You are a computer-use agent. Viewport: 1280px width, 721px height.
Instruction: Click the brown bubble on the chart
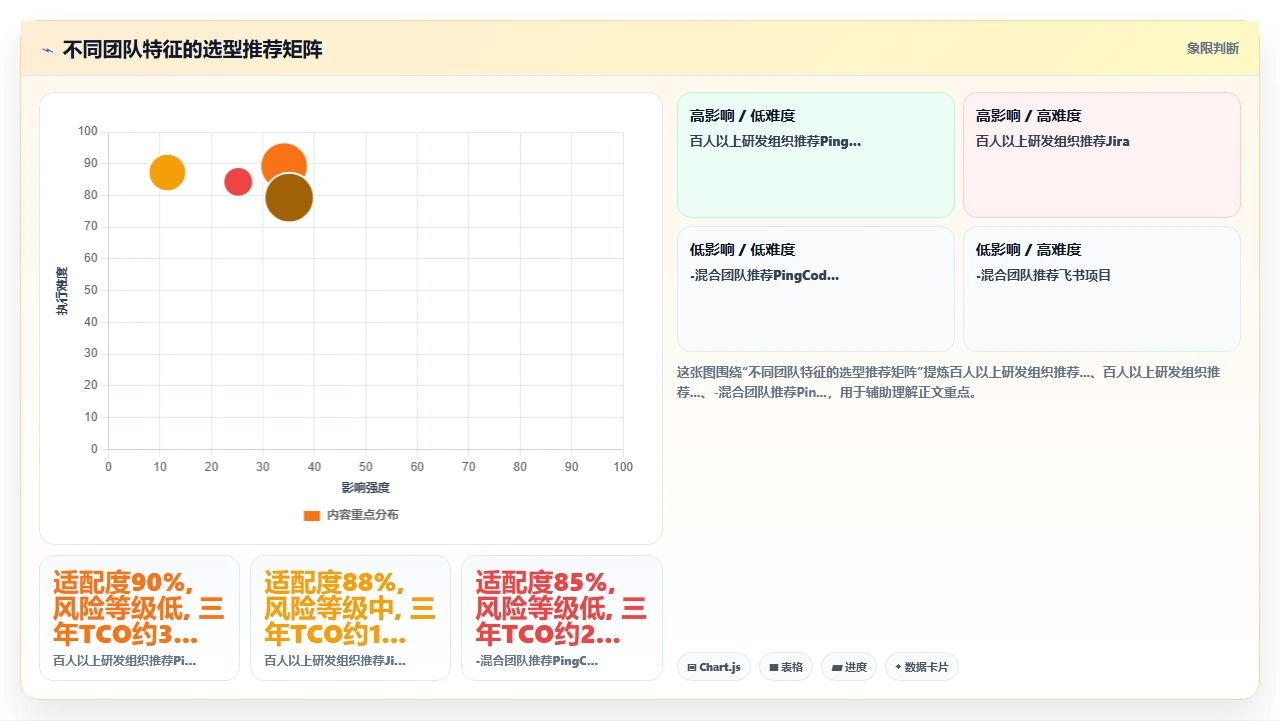pos(289,197)
